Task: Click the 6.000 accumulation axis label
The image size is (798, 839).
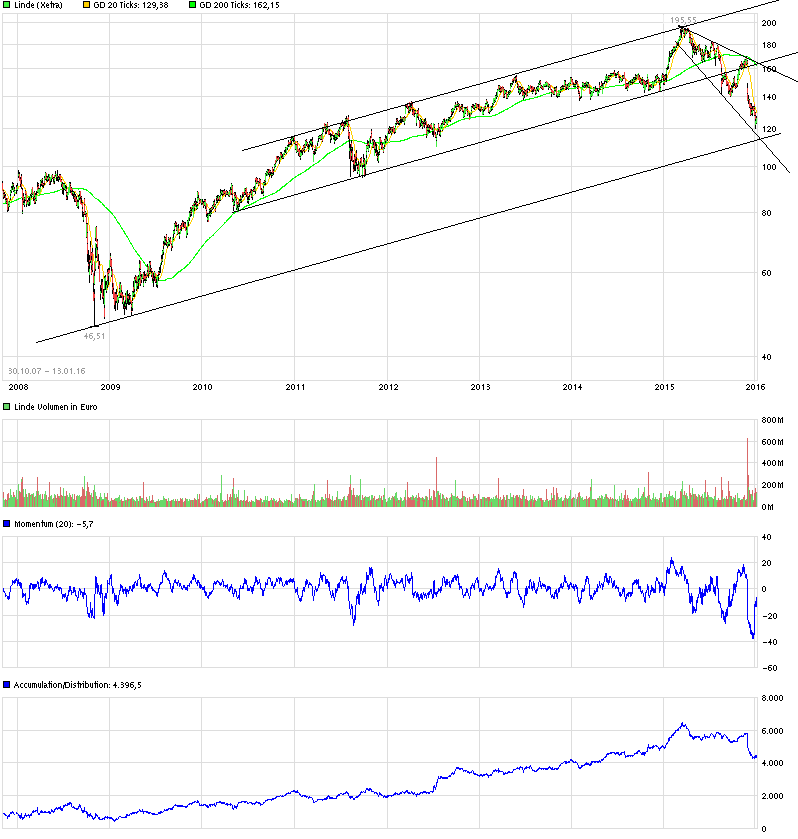Action: 773,731
